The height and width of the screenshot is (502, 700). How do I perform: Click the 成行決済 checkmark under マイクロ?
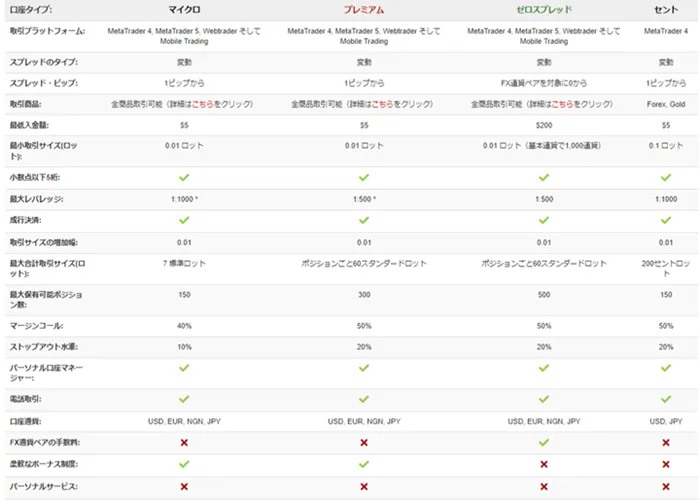(x=184, y=220)
